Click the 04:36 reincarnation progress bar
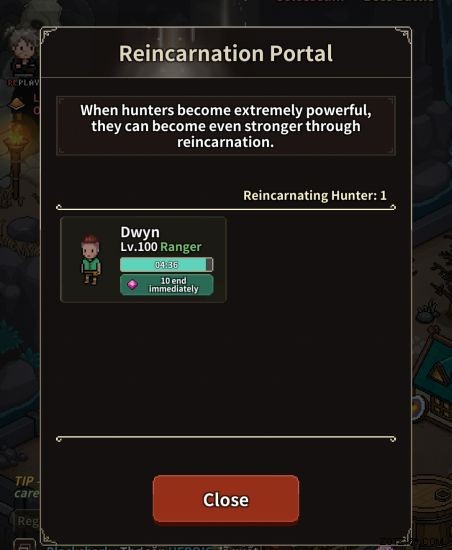 167,265
